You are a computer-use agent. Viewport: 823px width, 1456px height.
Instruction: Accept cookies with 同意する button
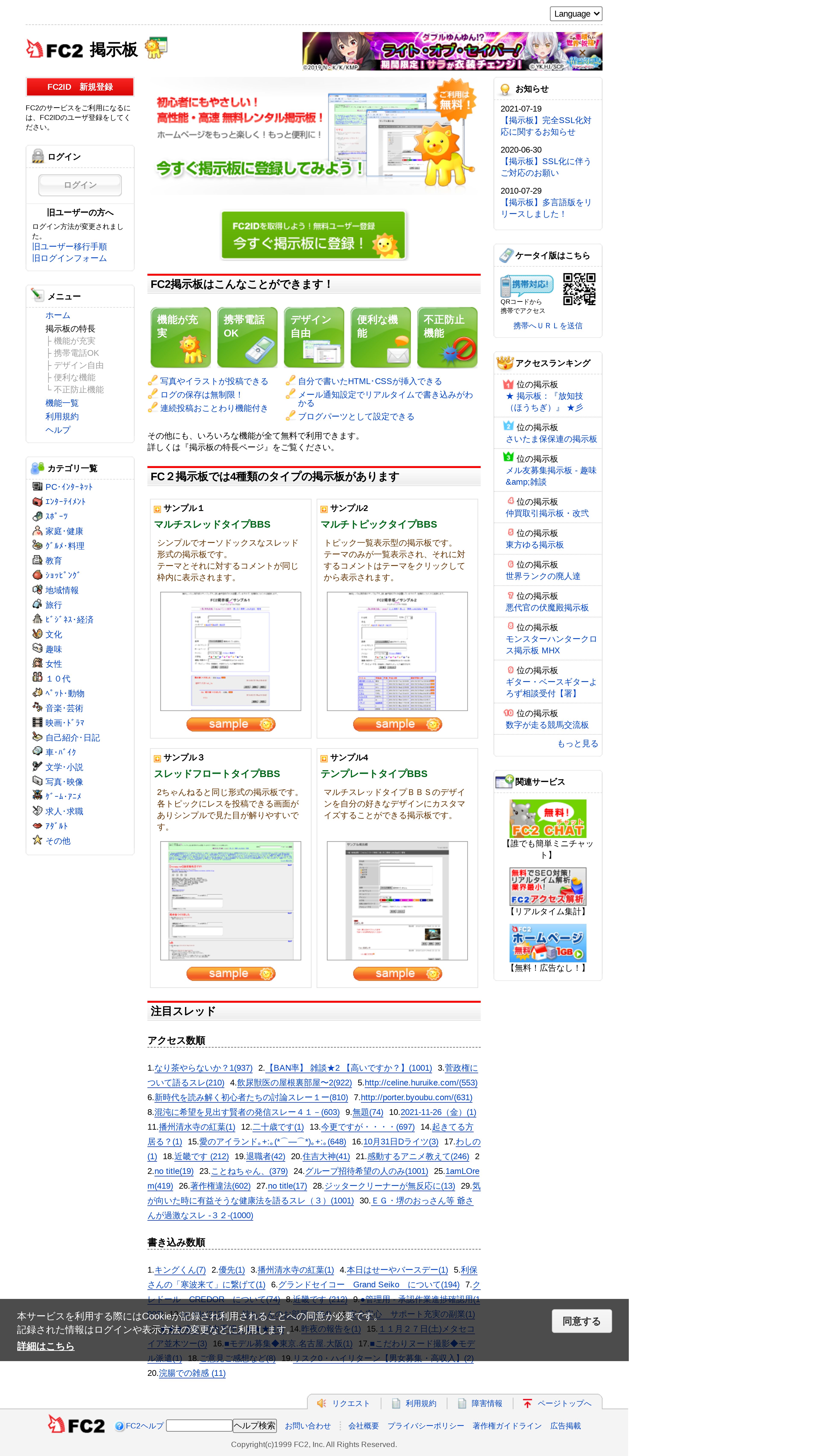(581, 1321)
